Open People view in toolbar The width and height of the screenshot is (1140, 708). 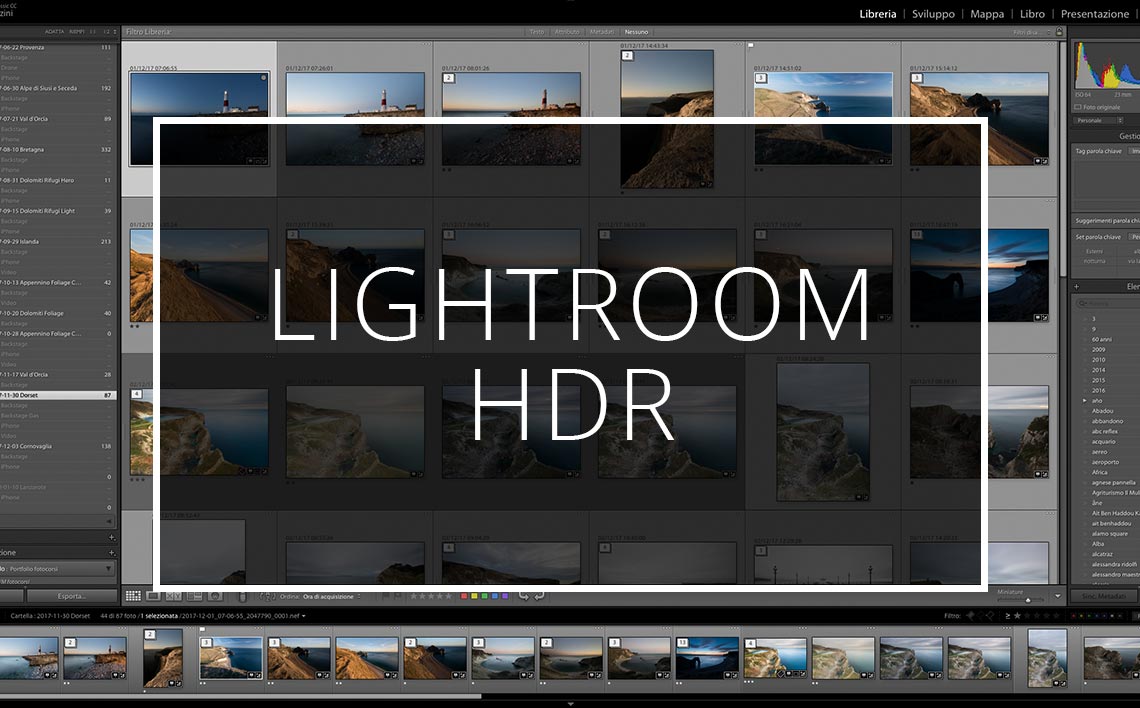point(215,596)
